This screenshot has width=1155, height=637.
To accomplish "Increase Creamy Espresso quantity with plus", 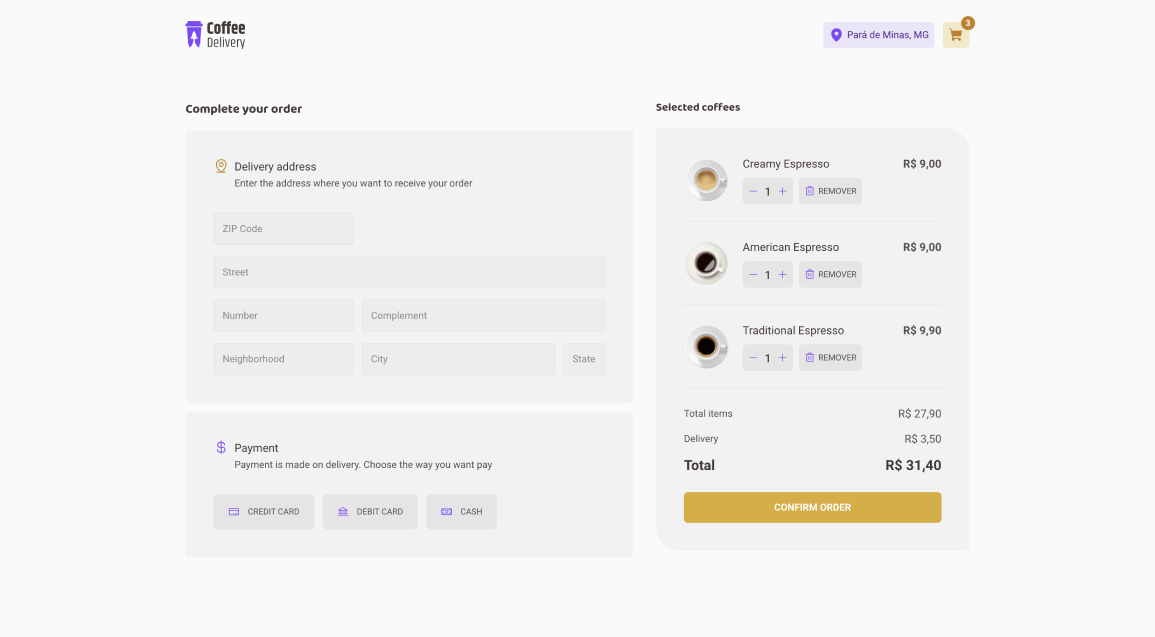I will [x=782, y=191].
